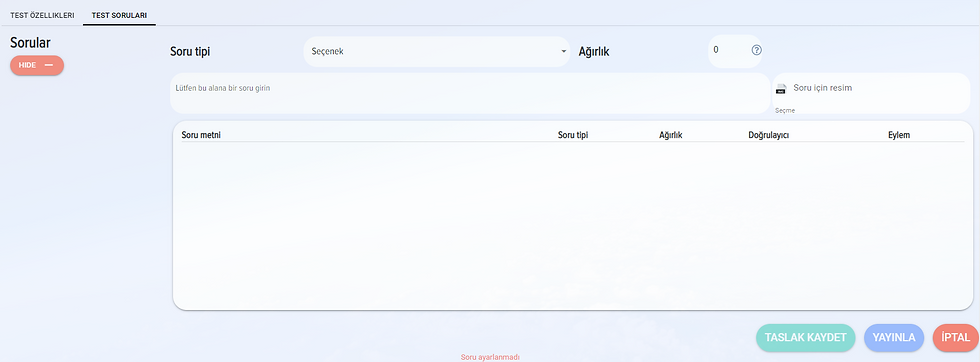Viewport: 980px width, 362px height.
Task: Publish test with YAYINLA button
Action: coord(894,338)
